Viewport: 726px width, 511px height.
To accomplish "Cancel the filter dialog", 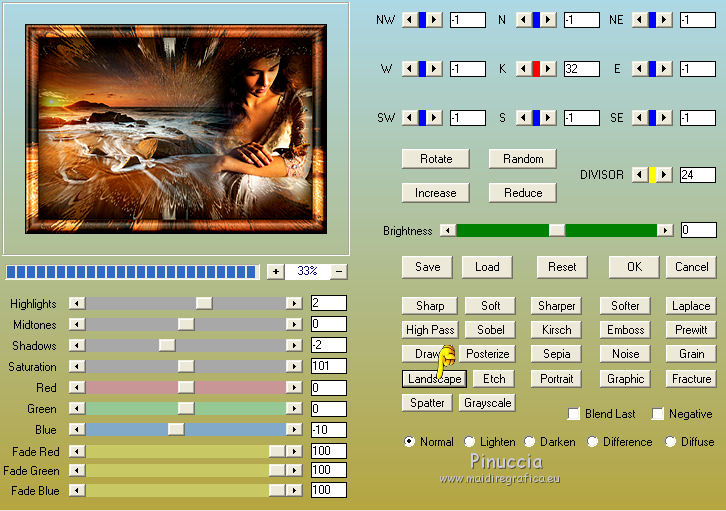I will (x=691, y=267).
